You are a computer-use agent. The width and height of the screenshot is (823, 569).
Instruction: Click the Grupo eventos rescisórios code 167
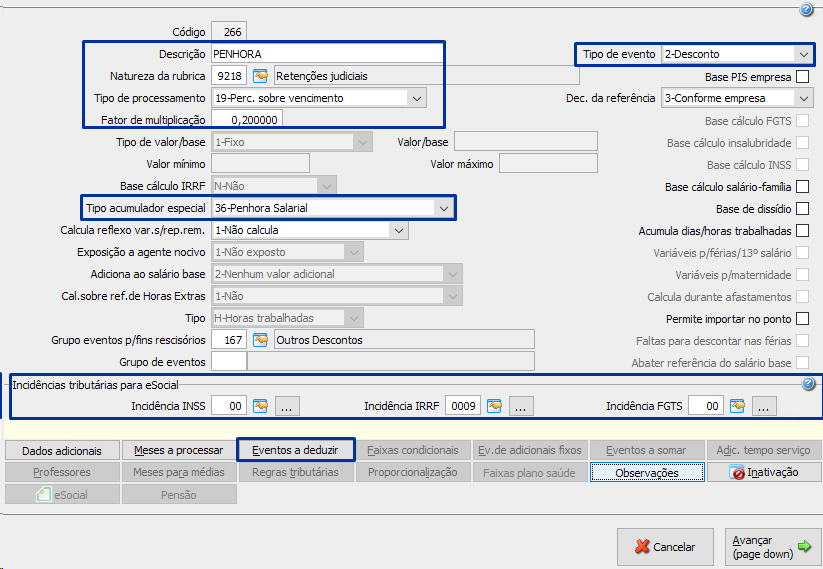pyautogui.click(x=229, y=340)
